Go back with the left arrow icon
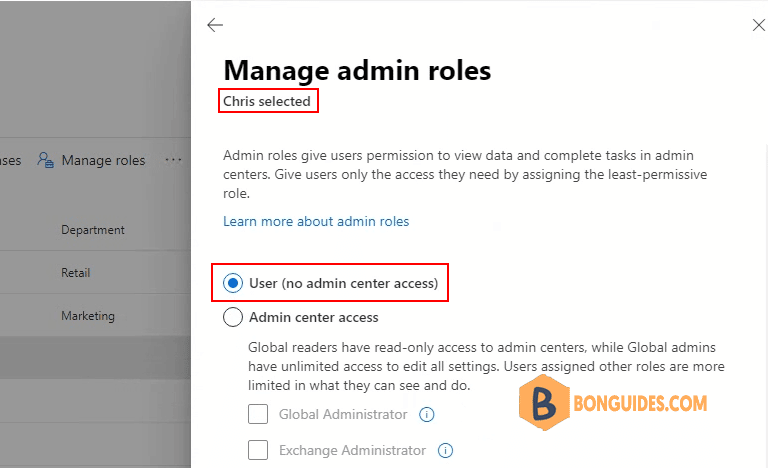The width and height of the screenshot is (768, 468). click(215, 25)
